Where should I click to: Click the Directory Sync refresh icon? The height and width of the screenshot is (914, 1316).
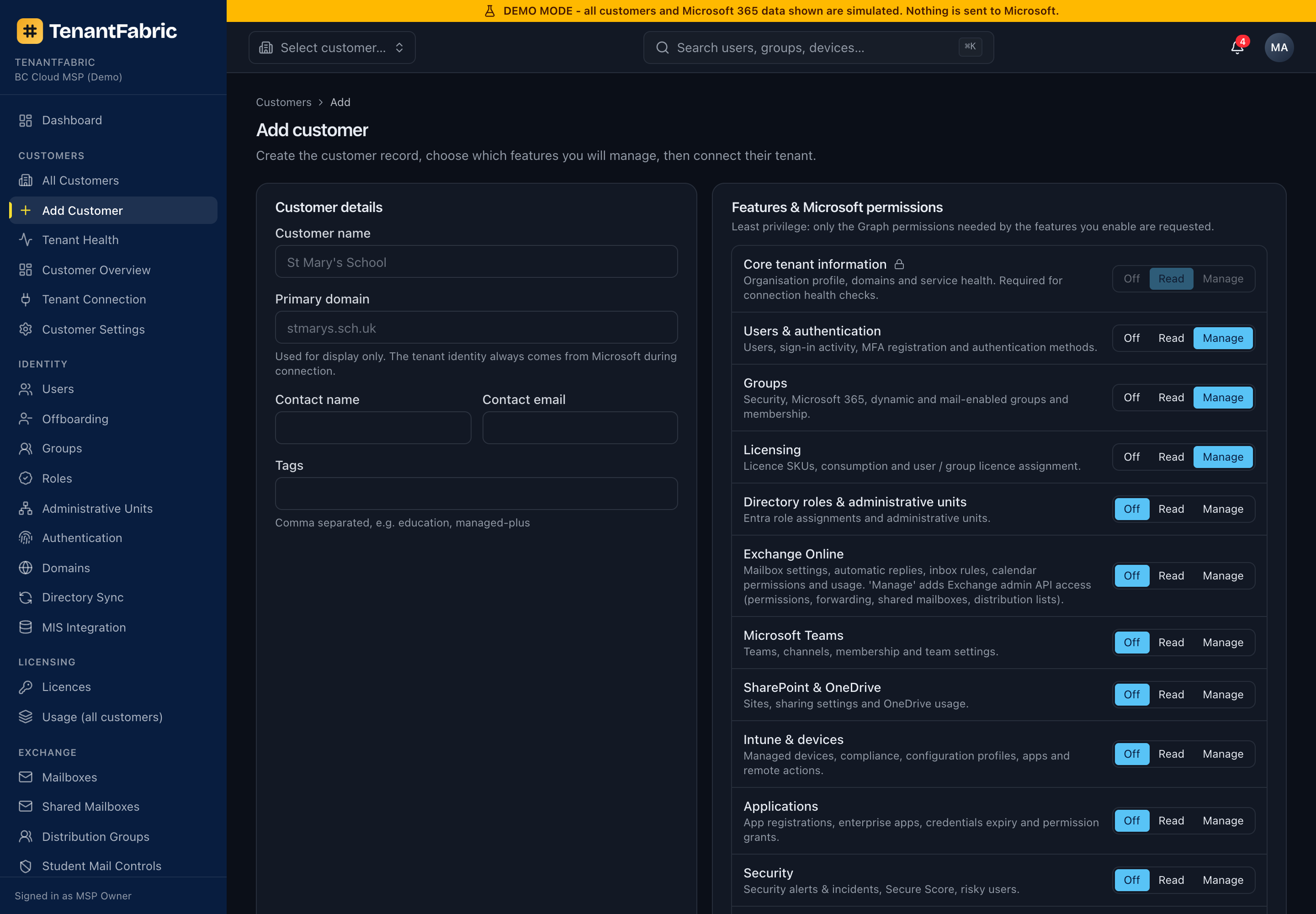(26, 597)
